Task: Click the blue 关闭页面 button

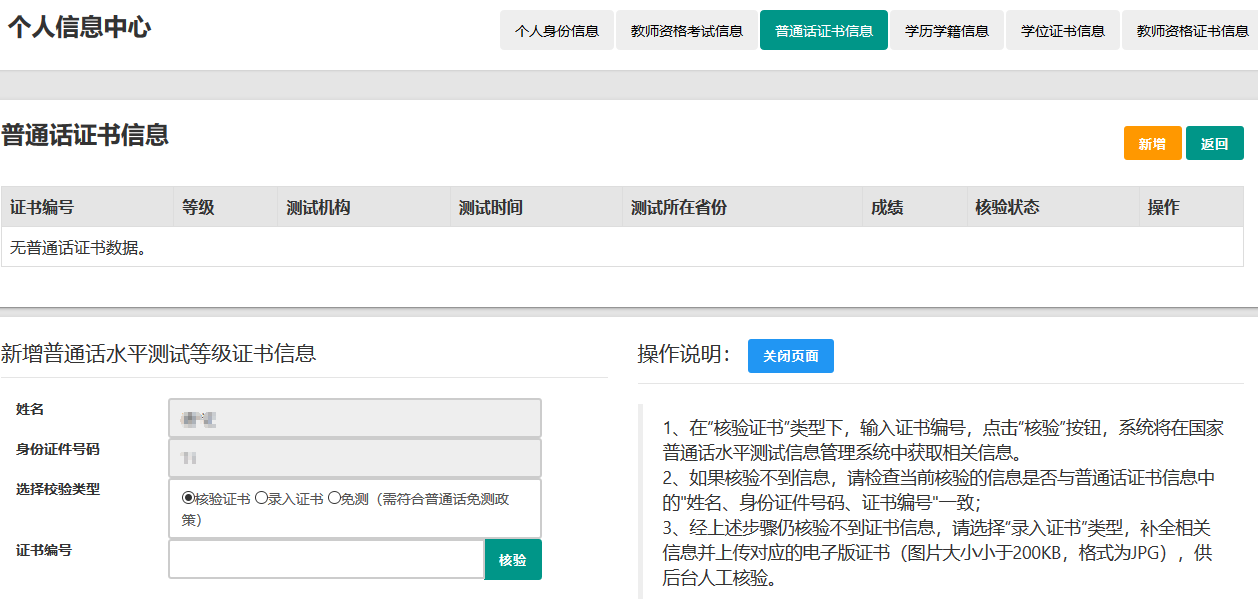Action: [790, 356]
